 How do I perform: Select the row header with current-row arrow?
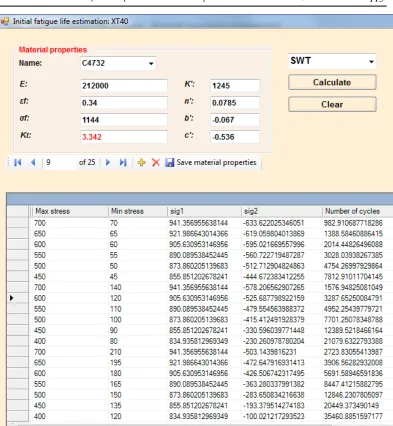point(17,298)
